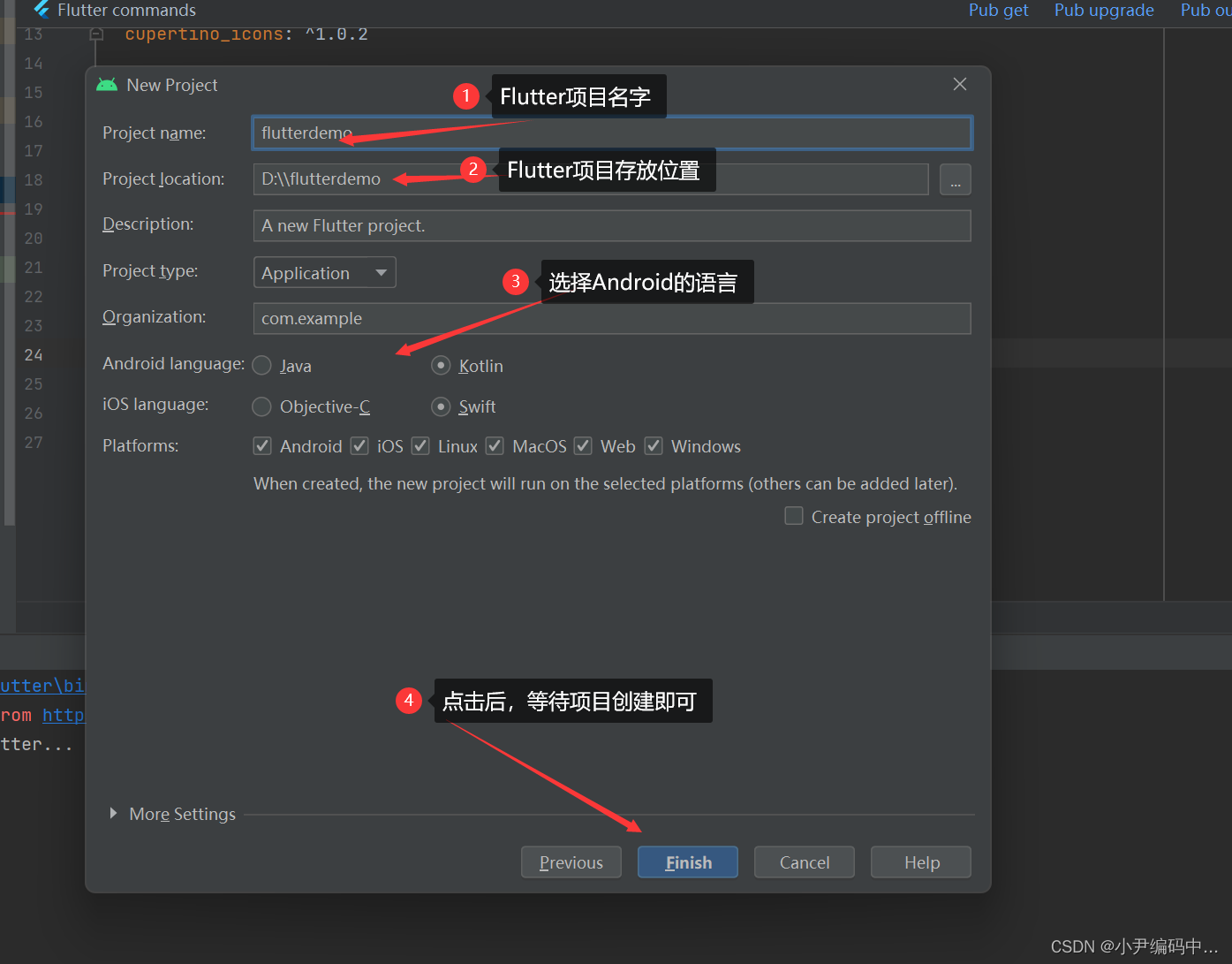
Task: Select Kotlin as Android language
Action: [441, 365]
